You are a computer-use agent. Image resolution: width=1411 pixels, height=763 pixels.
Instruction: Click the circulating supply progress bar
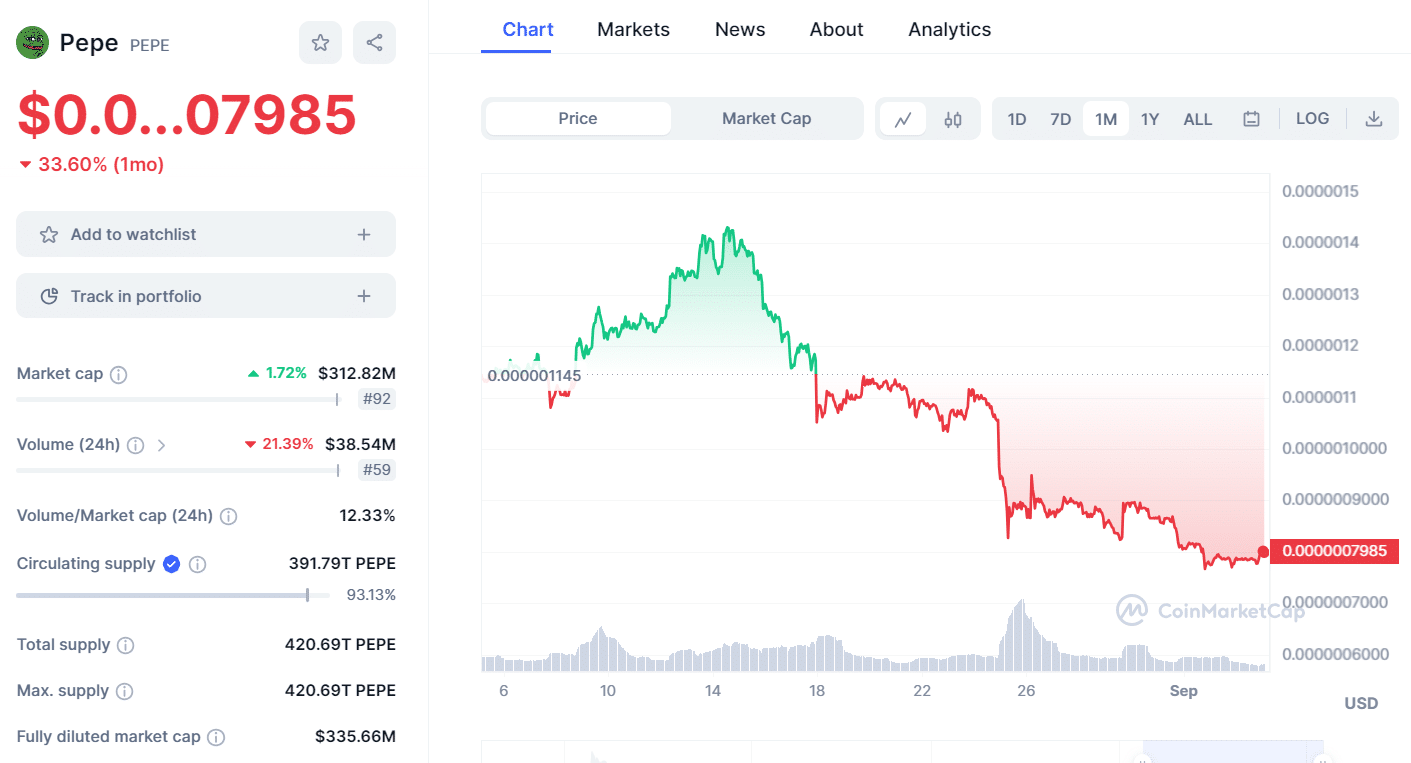[x=173, y=595]
